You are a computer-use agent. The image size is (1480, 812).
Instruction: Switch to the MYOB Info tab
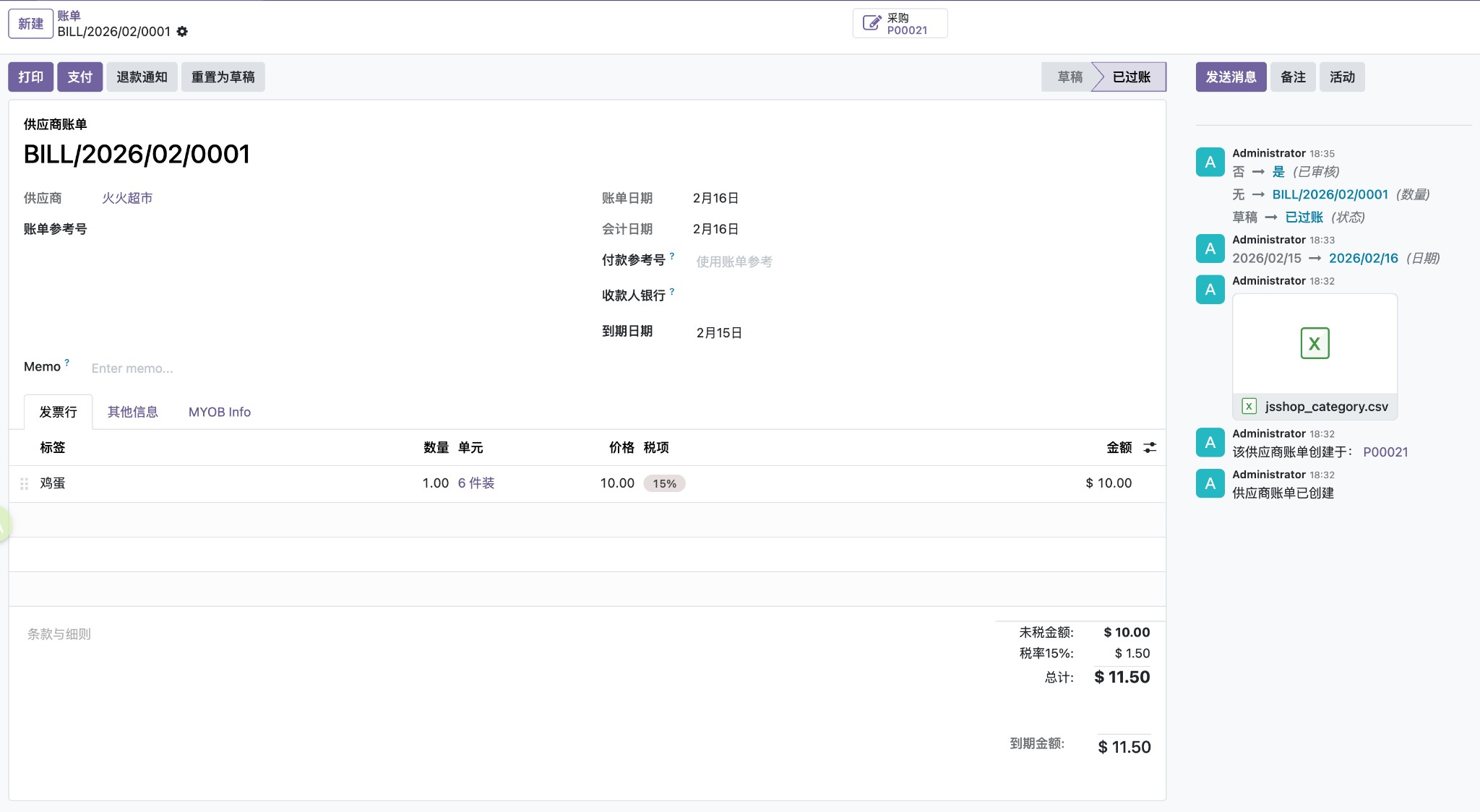[220, 412]
